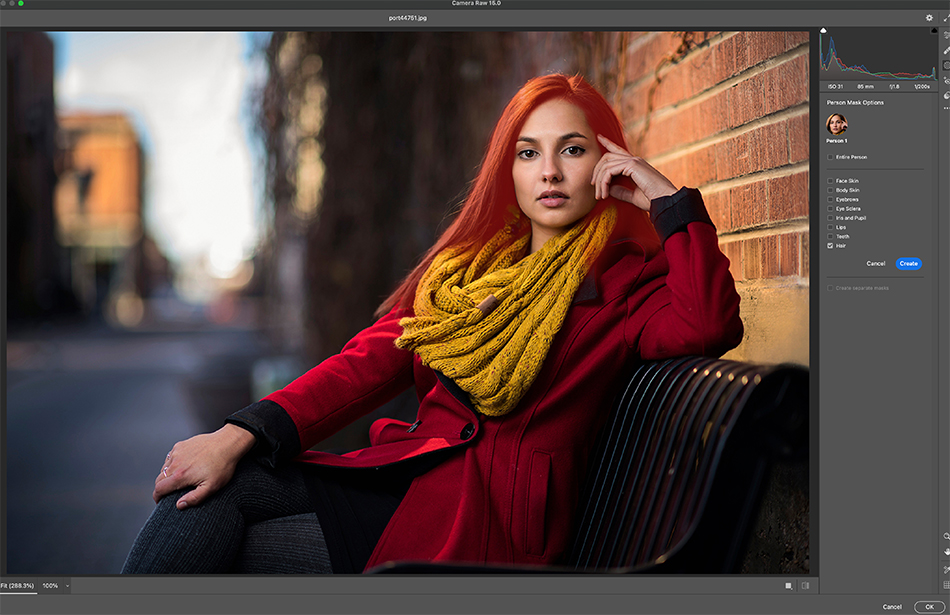
Task: Enable the Iris and Pupil option
Action: (x=830, y=218)
